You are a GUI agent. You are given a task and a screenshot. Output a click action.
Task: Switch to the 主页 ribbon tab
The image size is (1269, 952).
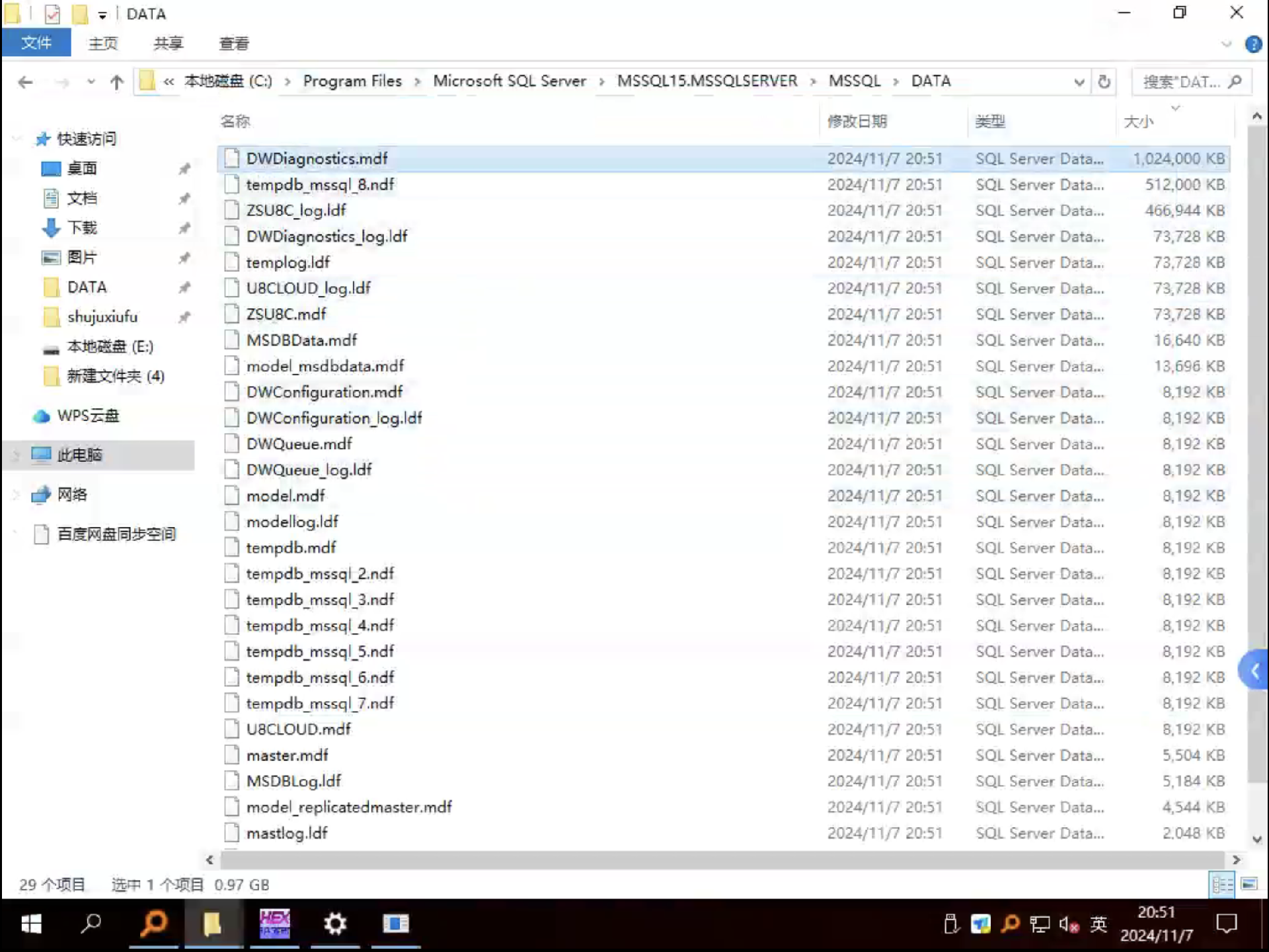(x=103, y=44)
